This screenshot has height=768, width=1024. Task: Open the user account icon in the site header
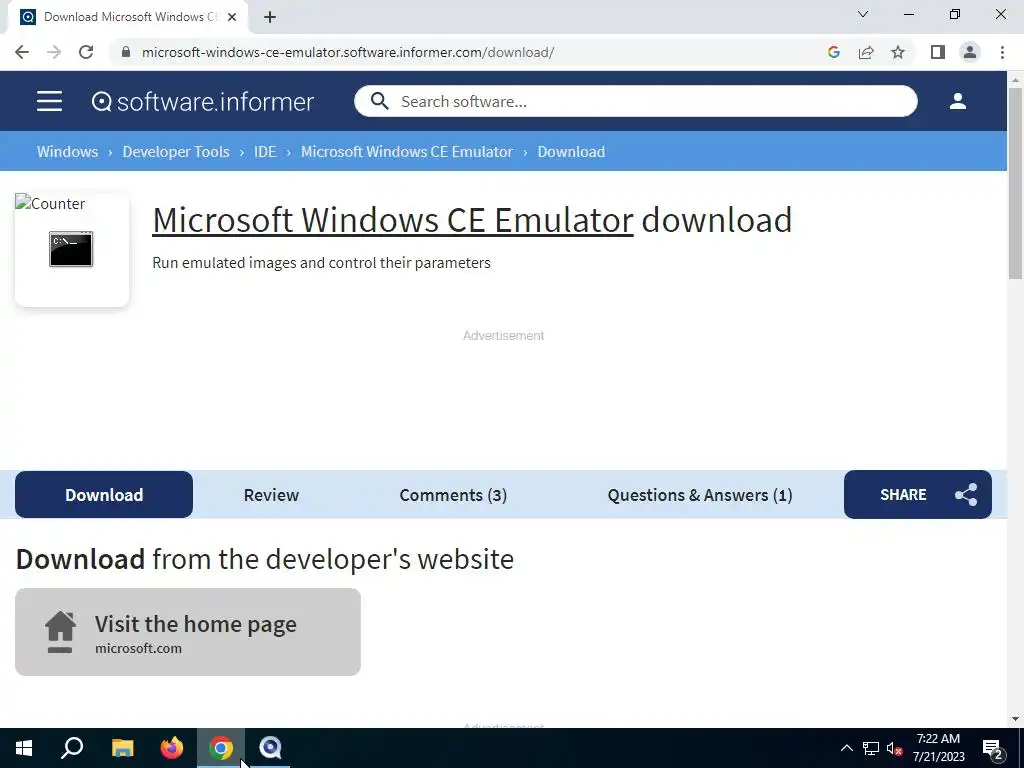click(x=957, y=101)
